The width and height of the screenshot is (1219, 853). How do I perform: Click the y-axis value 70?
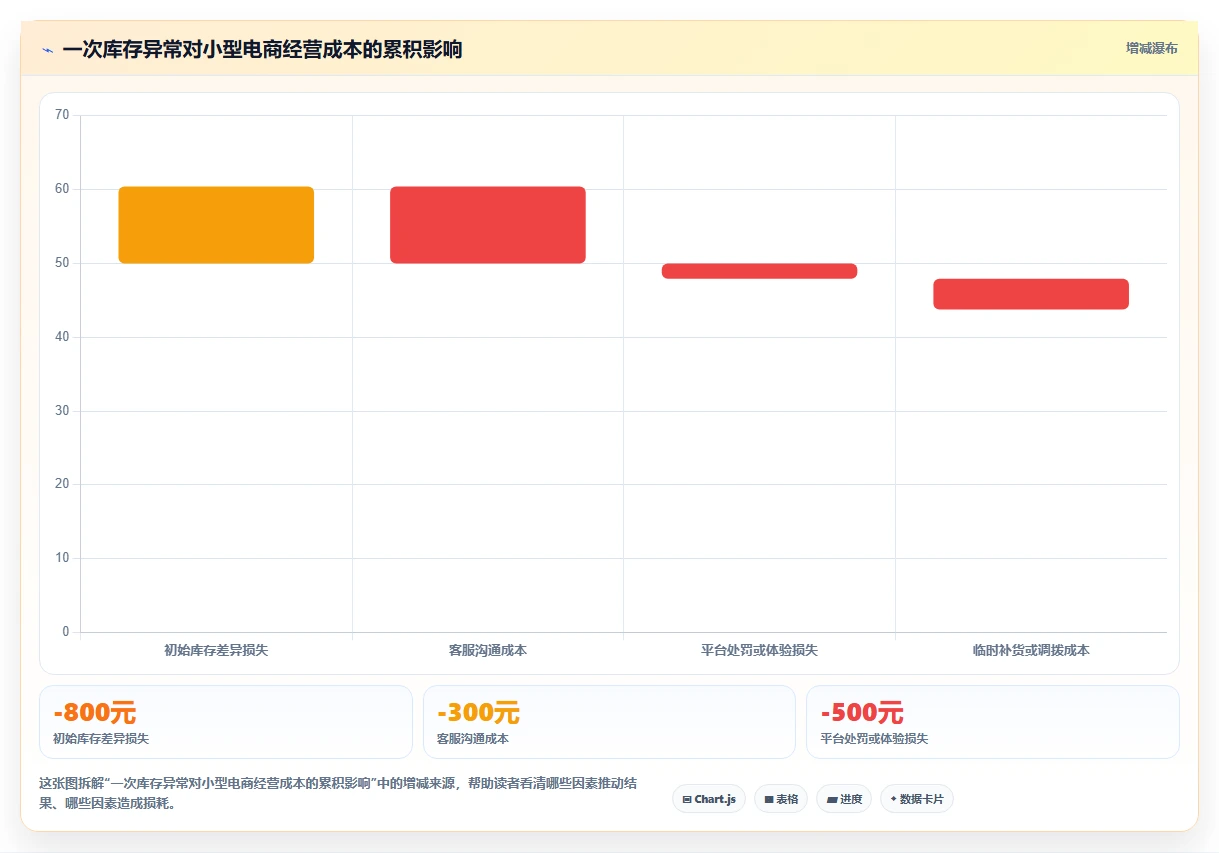[x=62, y=115]
